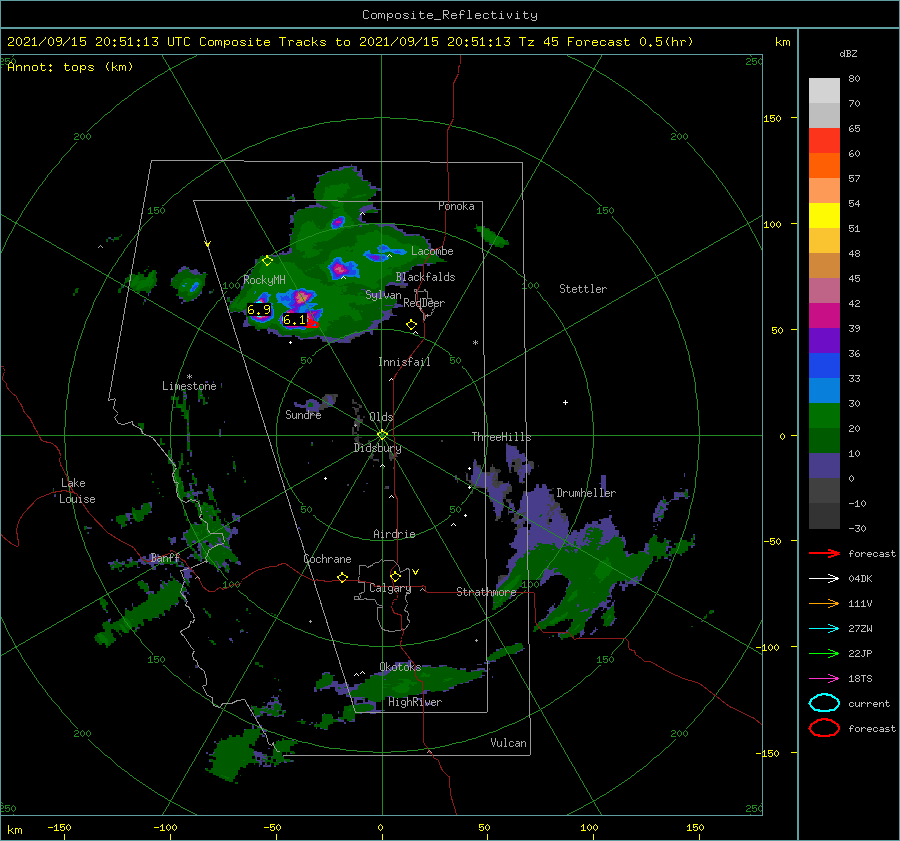Click the ThreeHills label
This screenshot has width=900, height=841.
(x=502, y=437)
